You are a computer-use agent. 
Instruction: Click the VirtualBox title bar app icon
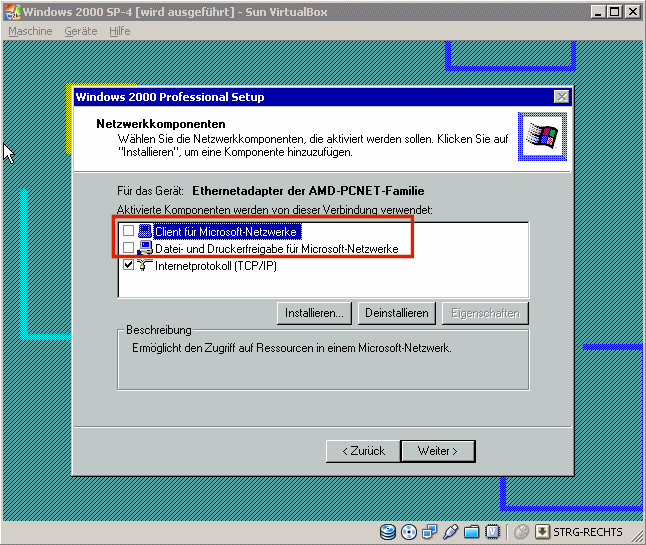tap(11, 12)
